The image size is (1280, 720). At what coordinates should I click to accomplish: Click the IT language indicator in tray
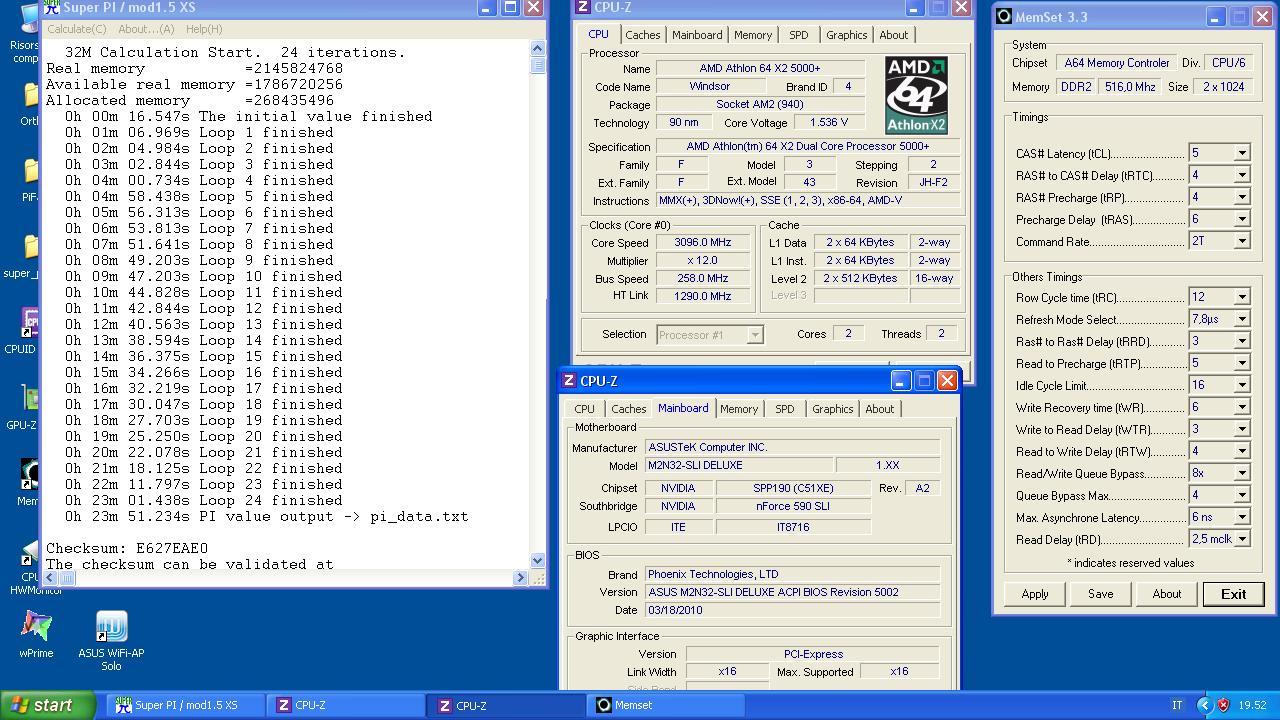coord(1177,705)
